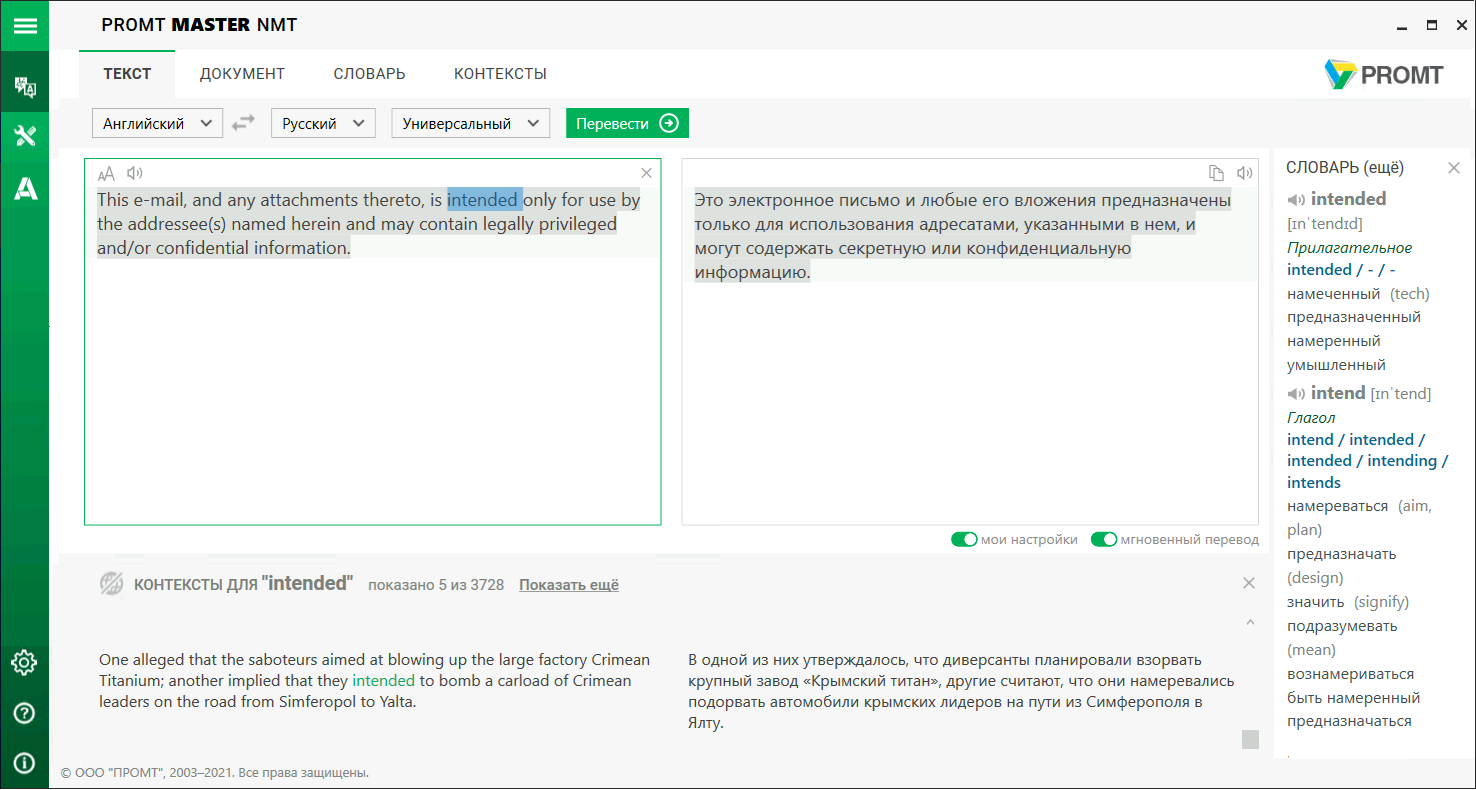Close the dictionary panel

(1454, 168)
